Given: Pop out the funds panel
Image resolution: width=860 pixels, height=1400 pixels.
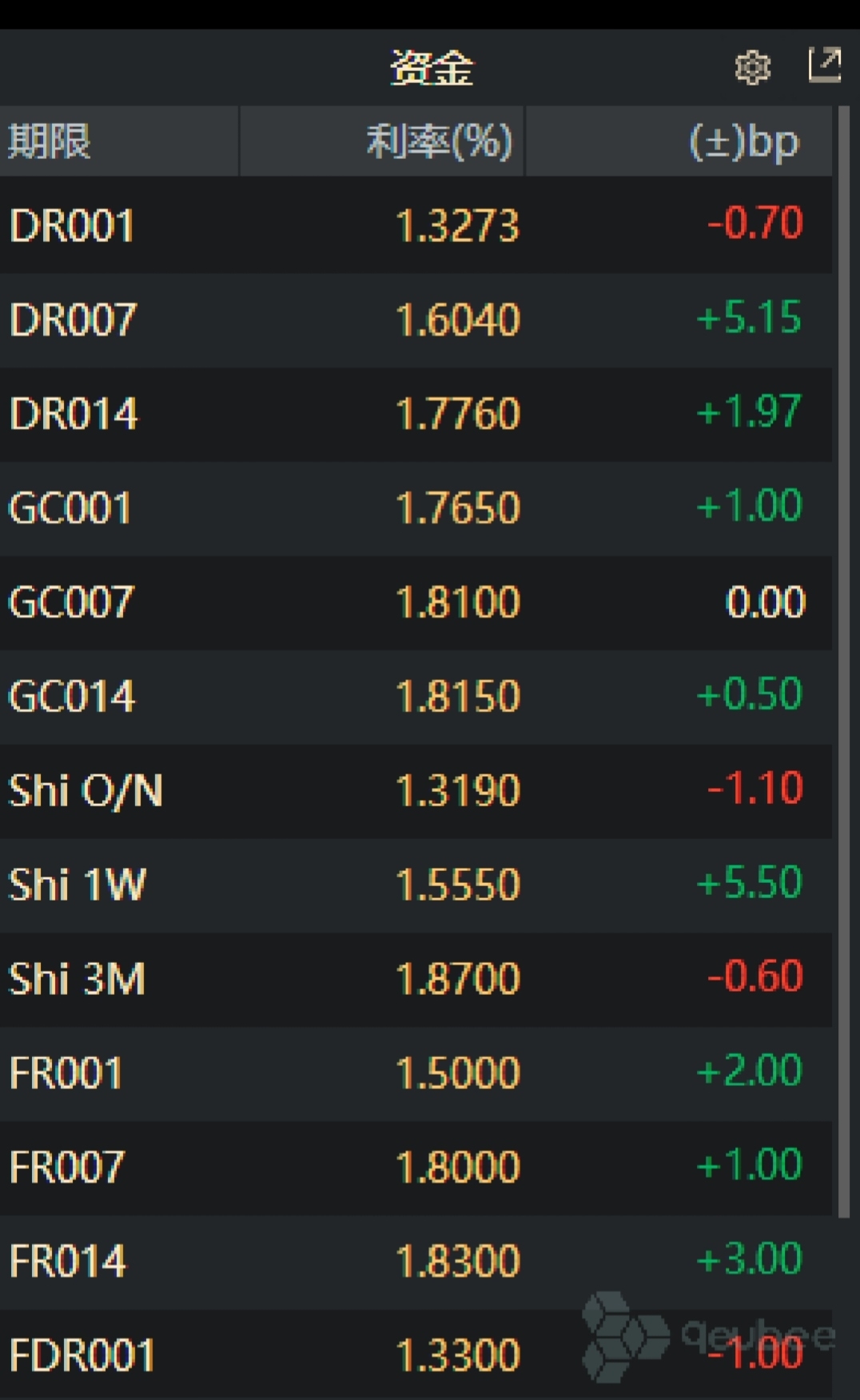Looking at the screenshot, I should (825, 65).
